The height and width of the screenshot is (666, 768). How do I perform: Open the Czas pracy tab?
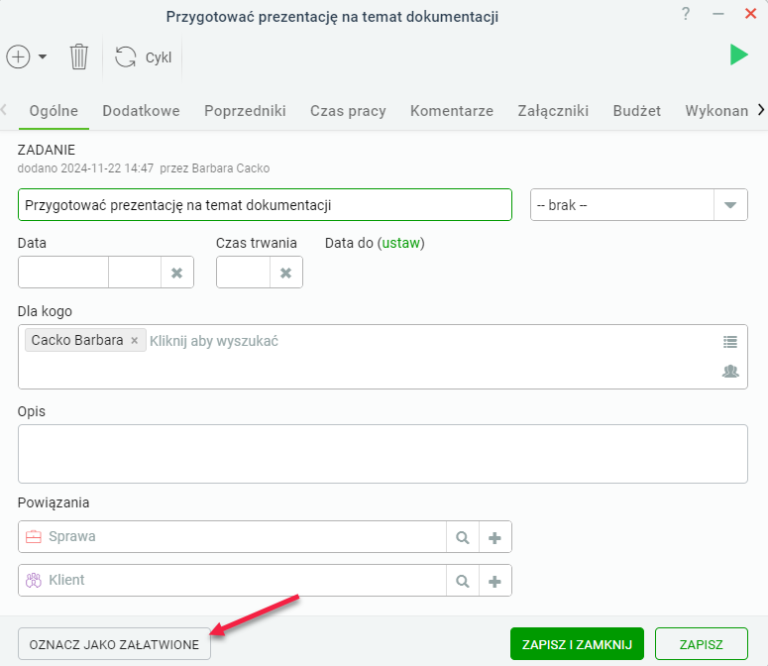tap(348, 111)
